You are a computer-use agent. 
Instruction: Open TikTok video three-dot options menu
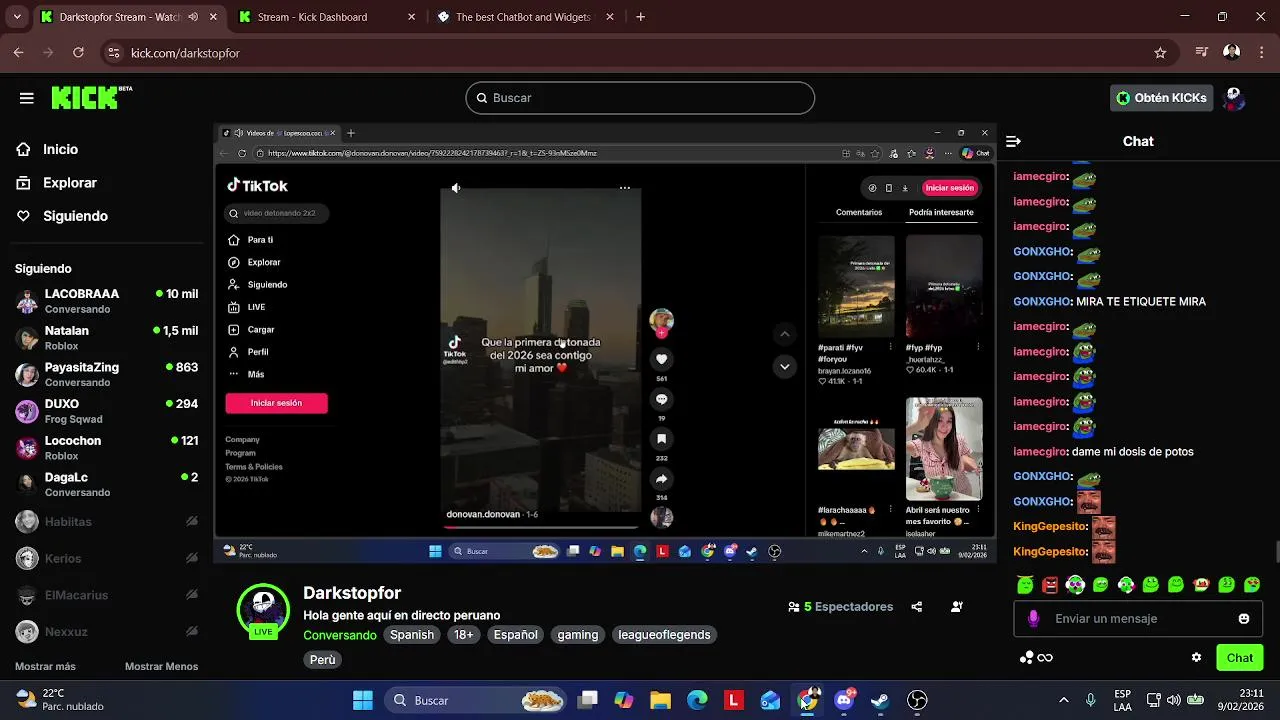click(625, 188)
